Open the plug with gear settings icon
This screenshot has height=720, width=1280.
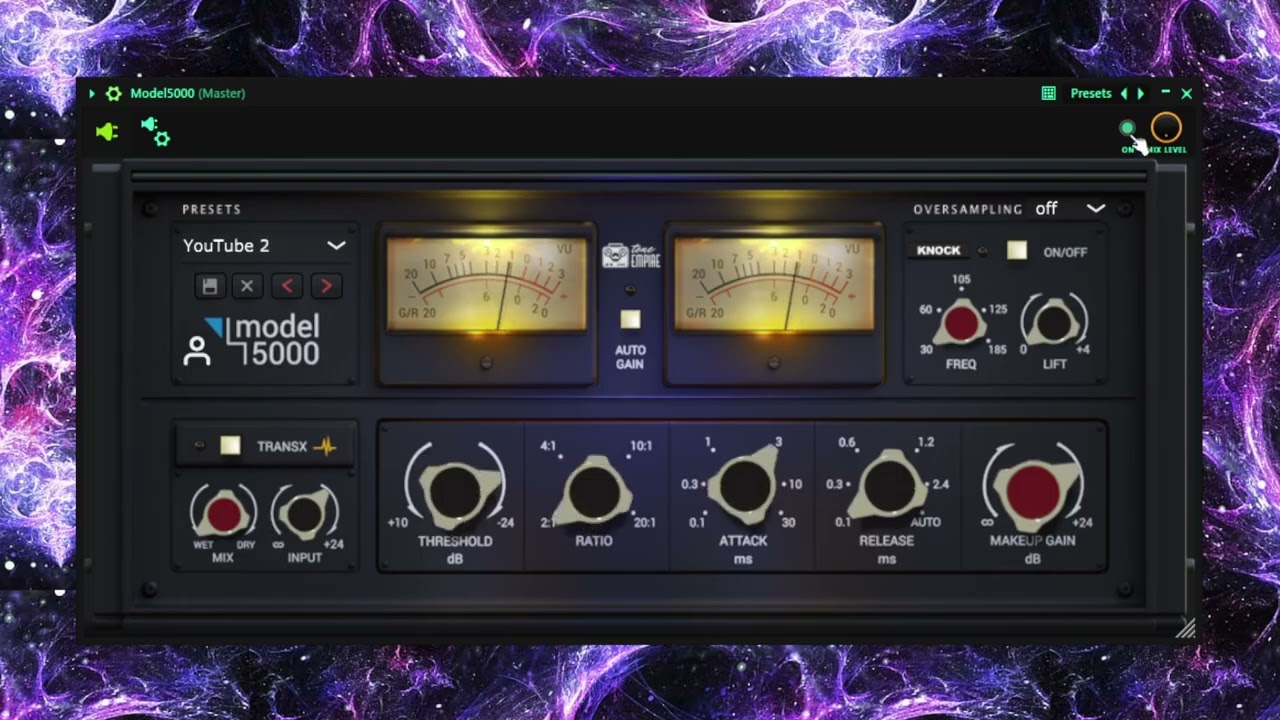155,132
